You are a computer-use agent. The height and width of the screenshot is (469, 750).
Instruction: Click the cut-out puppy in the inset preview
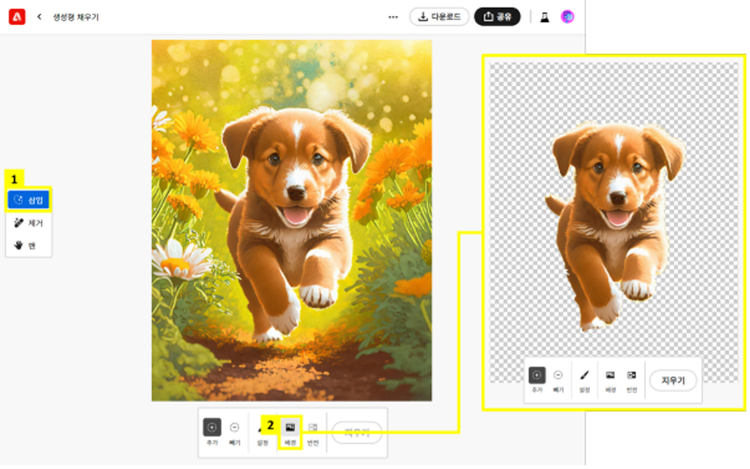(616, 225)
